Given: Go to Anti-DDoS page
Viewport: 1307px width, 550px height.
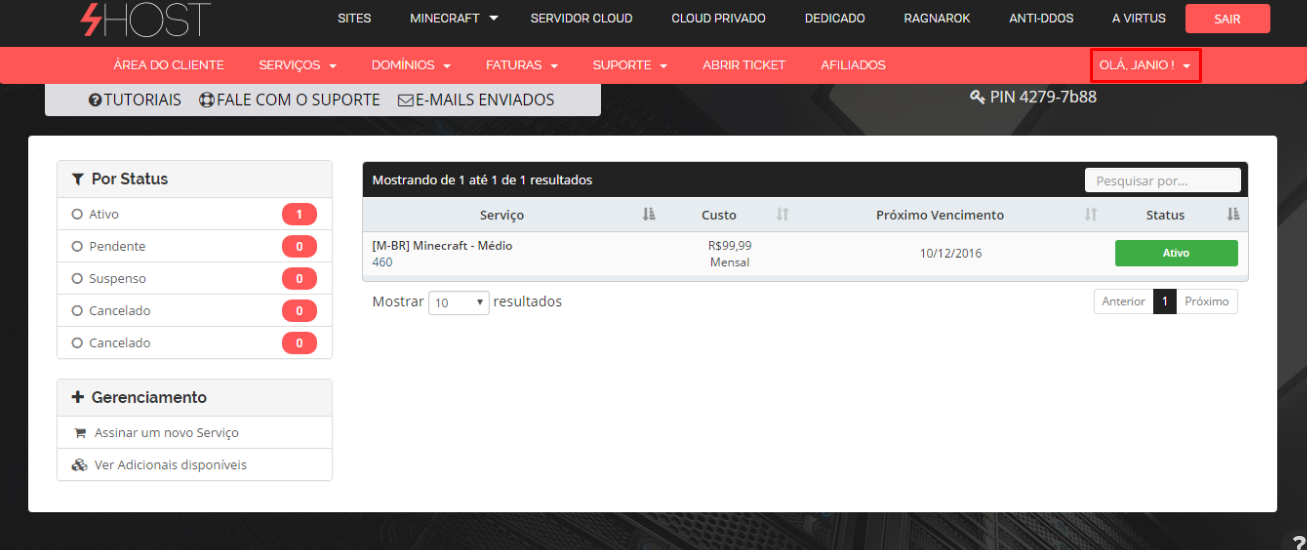Looking at the screenshot, I should pos(1041,18).
